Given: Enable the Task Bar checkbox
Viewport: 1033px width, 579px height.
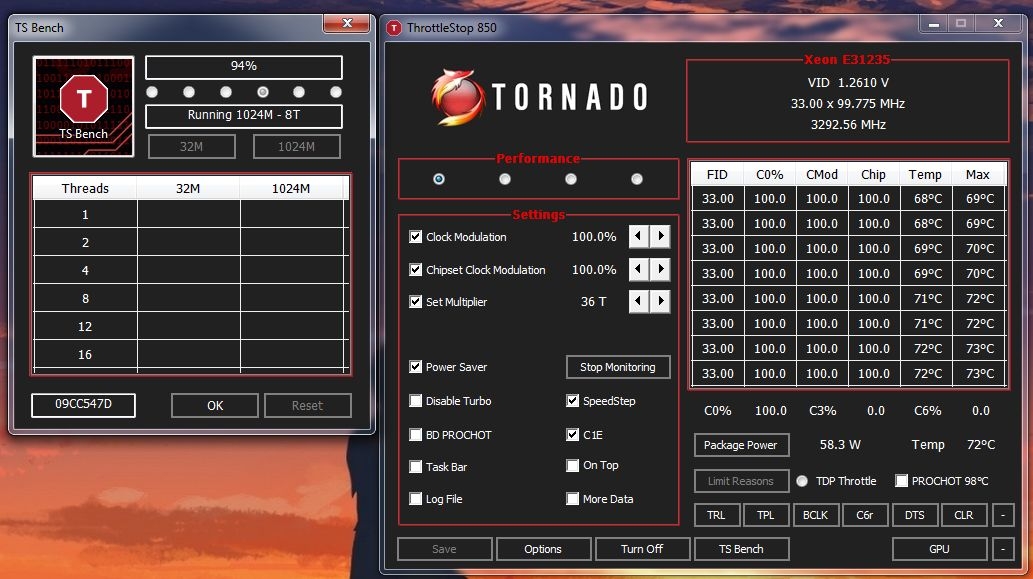Looking at the screenshot, I should 416,466.
